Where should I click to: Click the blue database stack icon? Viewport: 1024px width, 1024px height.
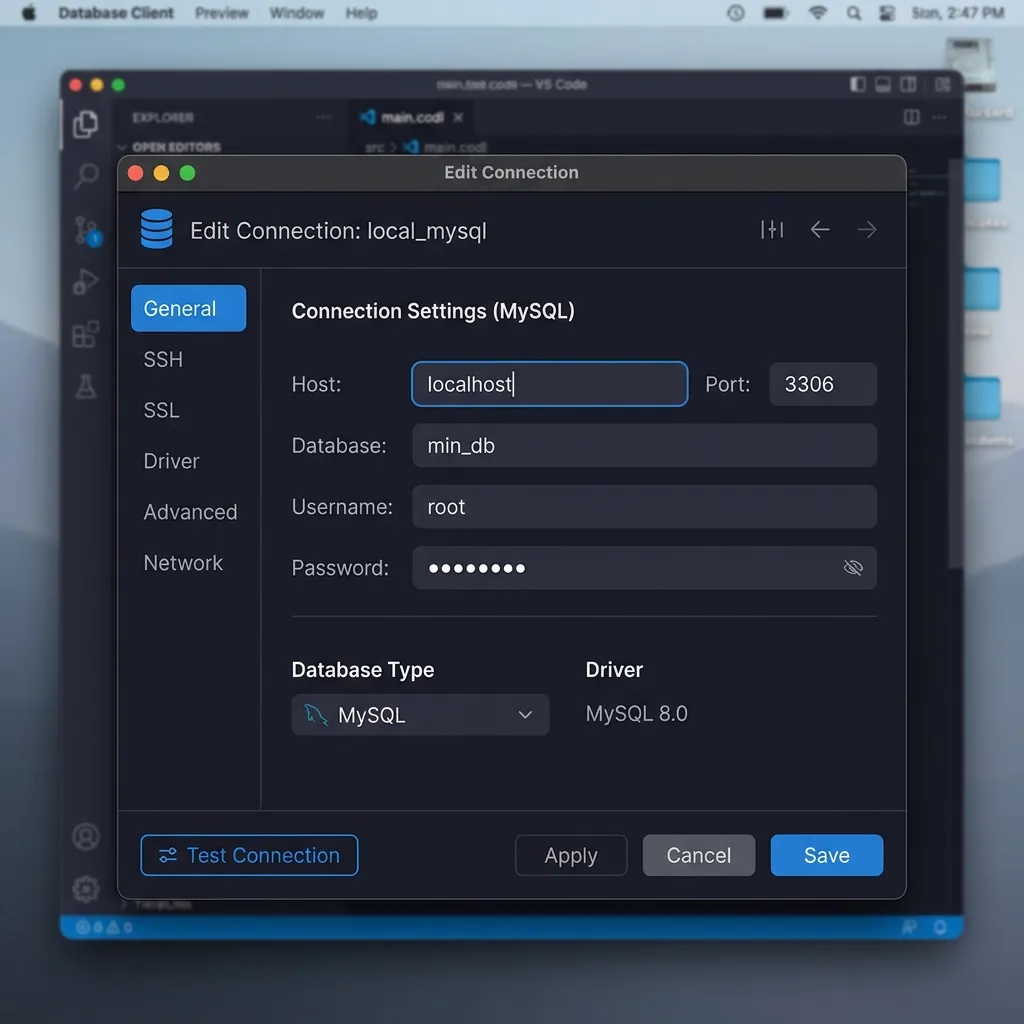(157, 229)
